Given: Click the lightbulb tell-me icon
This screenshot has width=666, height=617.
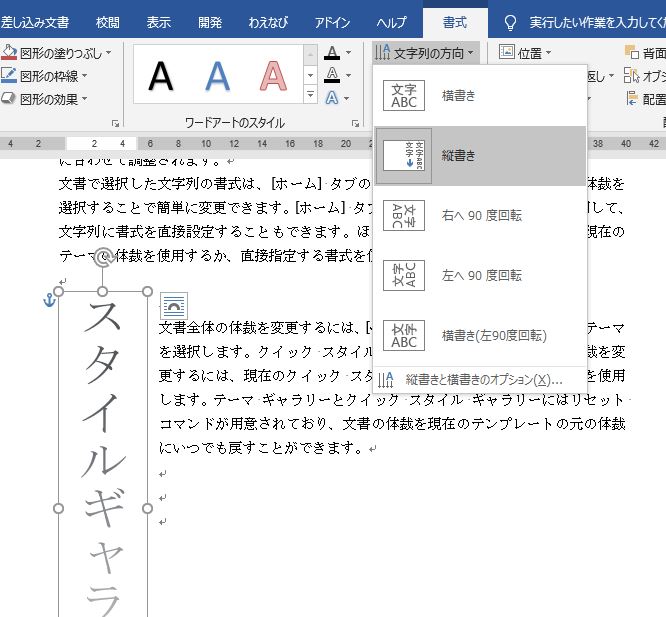Looking at the screenshot, I should click(x=510, y=23).
